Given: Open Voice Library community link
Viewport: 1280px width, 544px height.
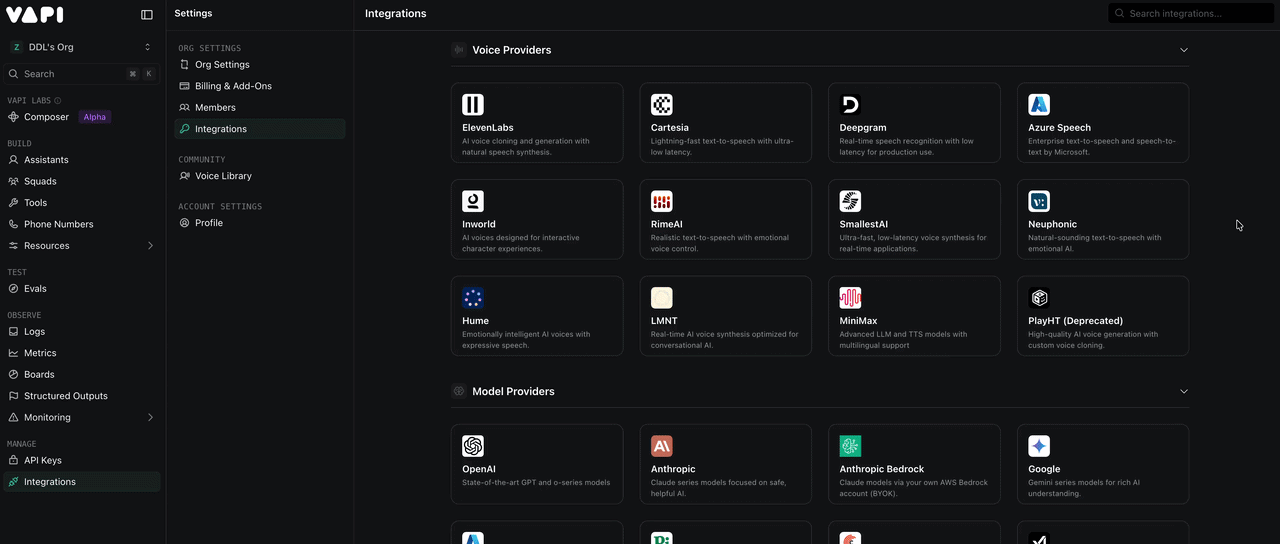Looking at the screenshot, I should point(223,176).
